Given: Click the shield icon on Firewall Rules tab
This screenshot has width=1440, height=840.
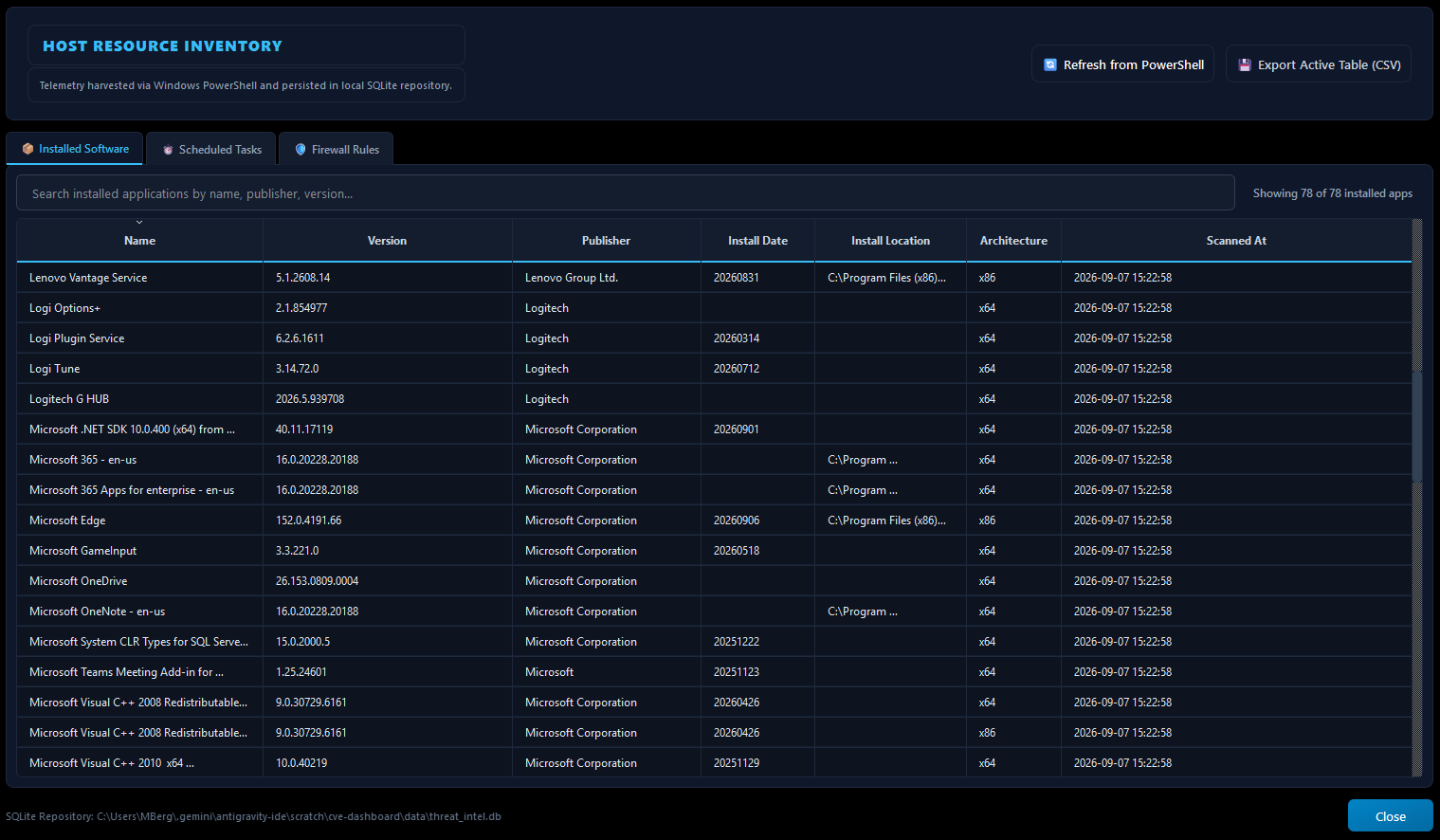Looking at the screenshot, I should click(301, 150).
